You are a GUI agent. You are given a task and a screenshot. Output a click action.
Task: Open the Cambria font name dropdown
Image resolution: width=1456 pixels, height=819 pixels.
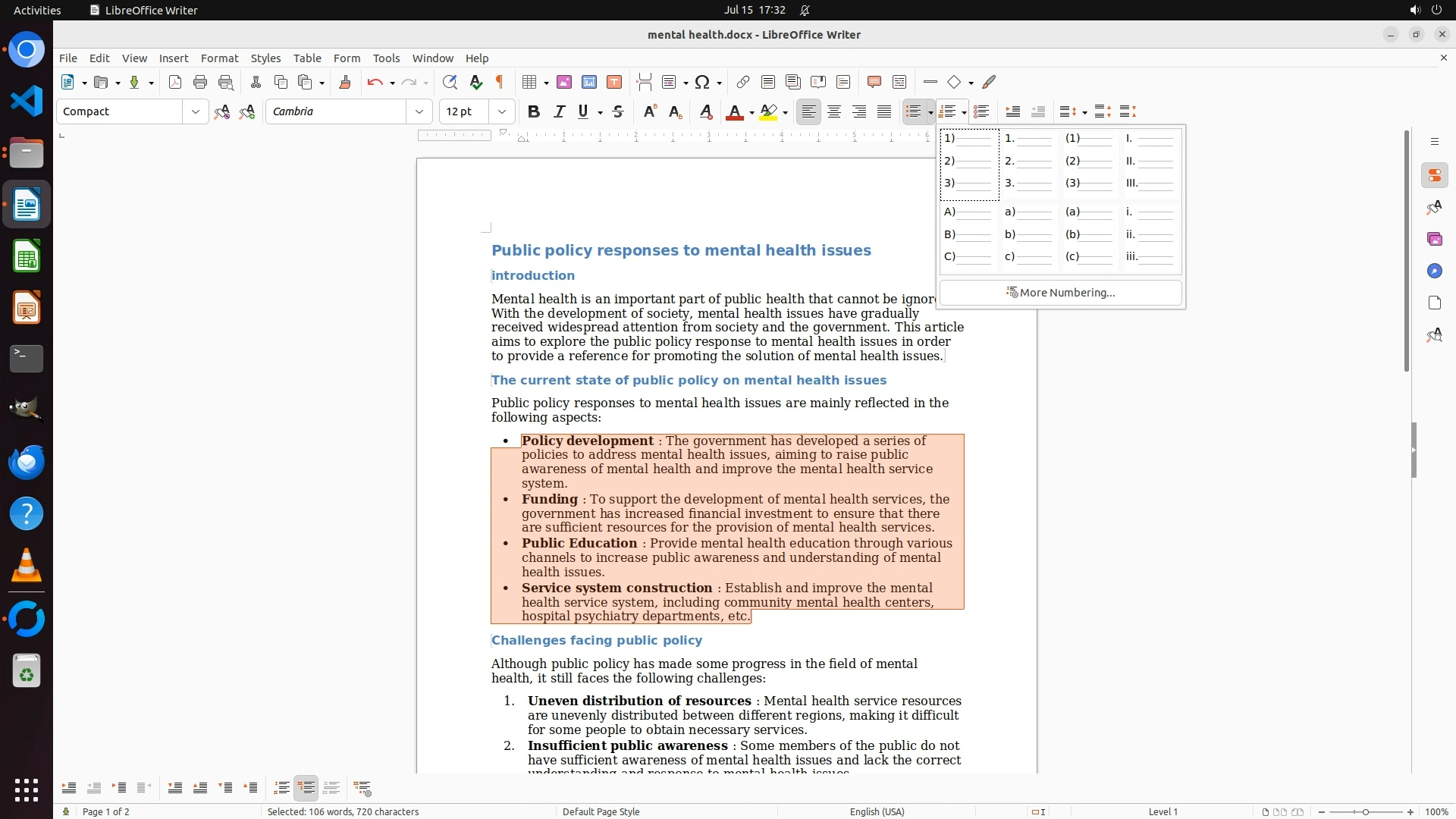(x=419, y=111)
